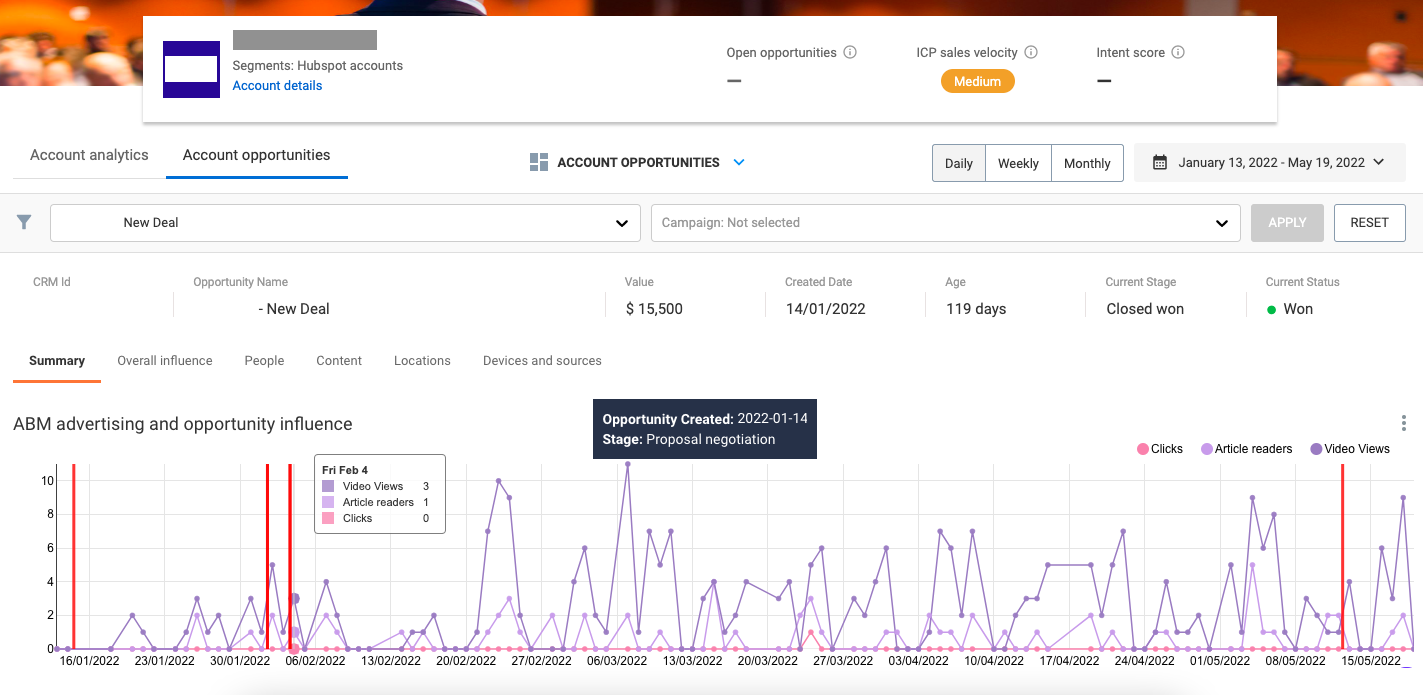Click the filter funnel icon
Viewport: 1423px width, 695px height.
coord(25,222)
